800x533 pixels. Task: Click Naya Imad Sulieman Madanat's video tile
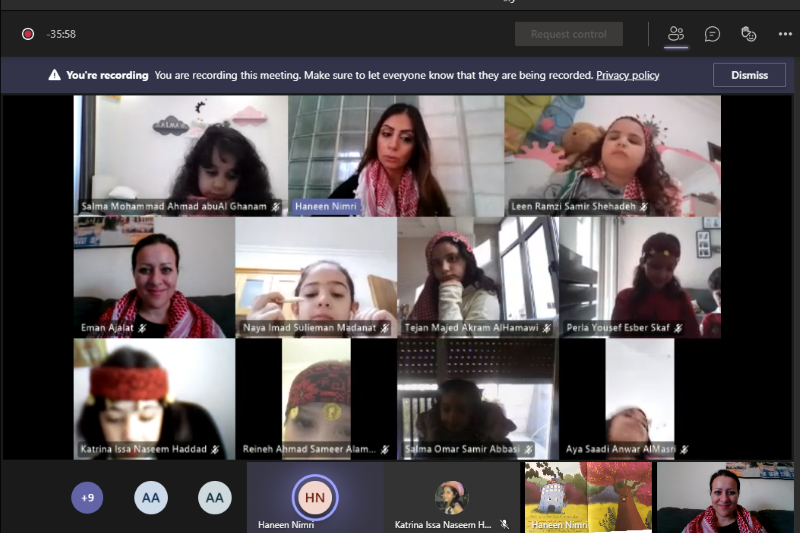click(315, 275)
